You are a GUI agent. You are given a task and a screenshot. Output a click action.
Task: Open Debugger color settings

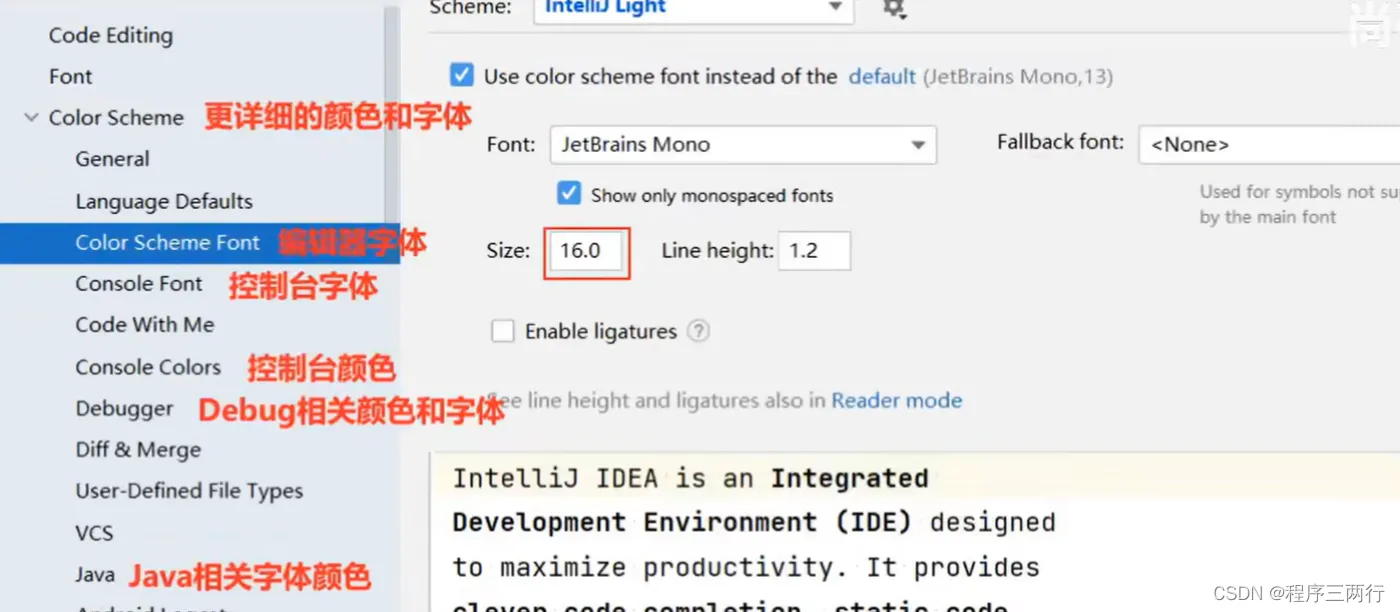tap(124, 409)
